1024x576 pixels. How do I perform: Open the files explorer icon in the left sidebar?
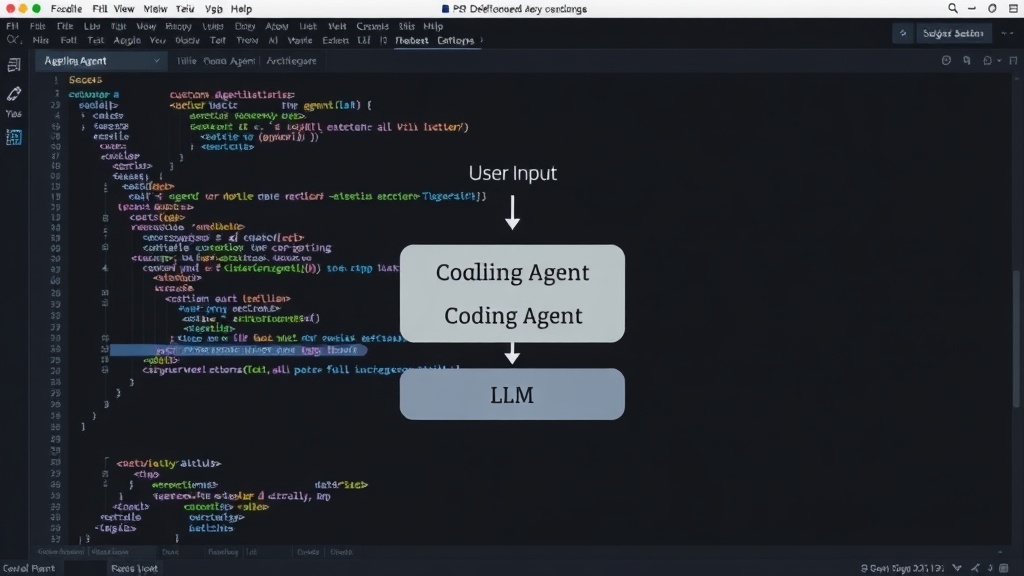(x=14, y=65)
